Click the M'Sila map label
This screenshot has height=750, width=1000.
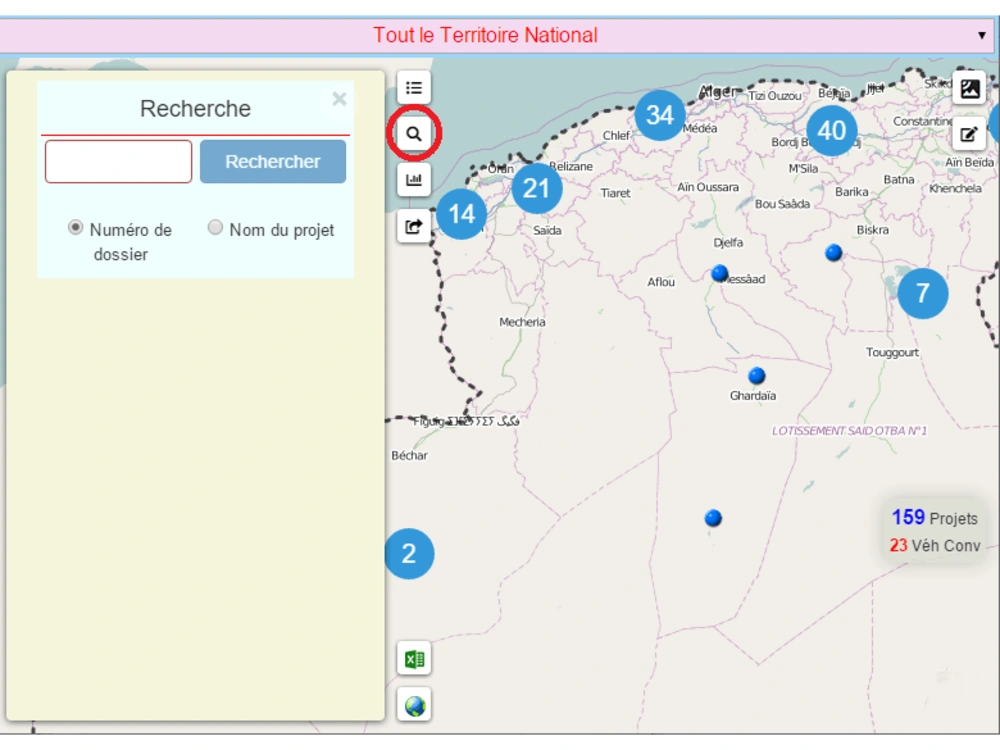[803, 168]
